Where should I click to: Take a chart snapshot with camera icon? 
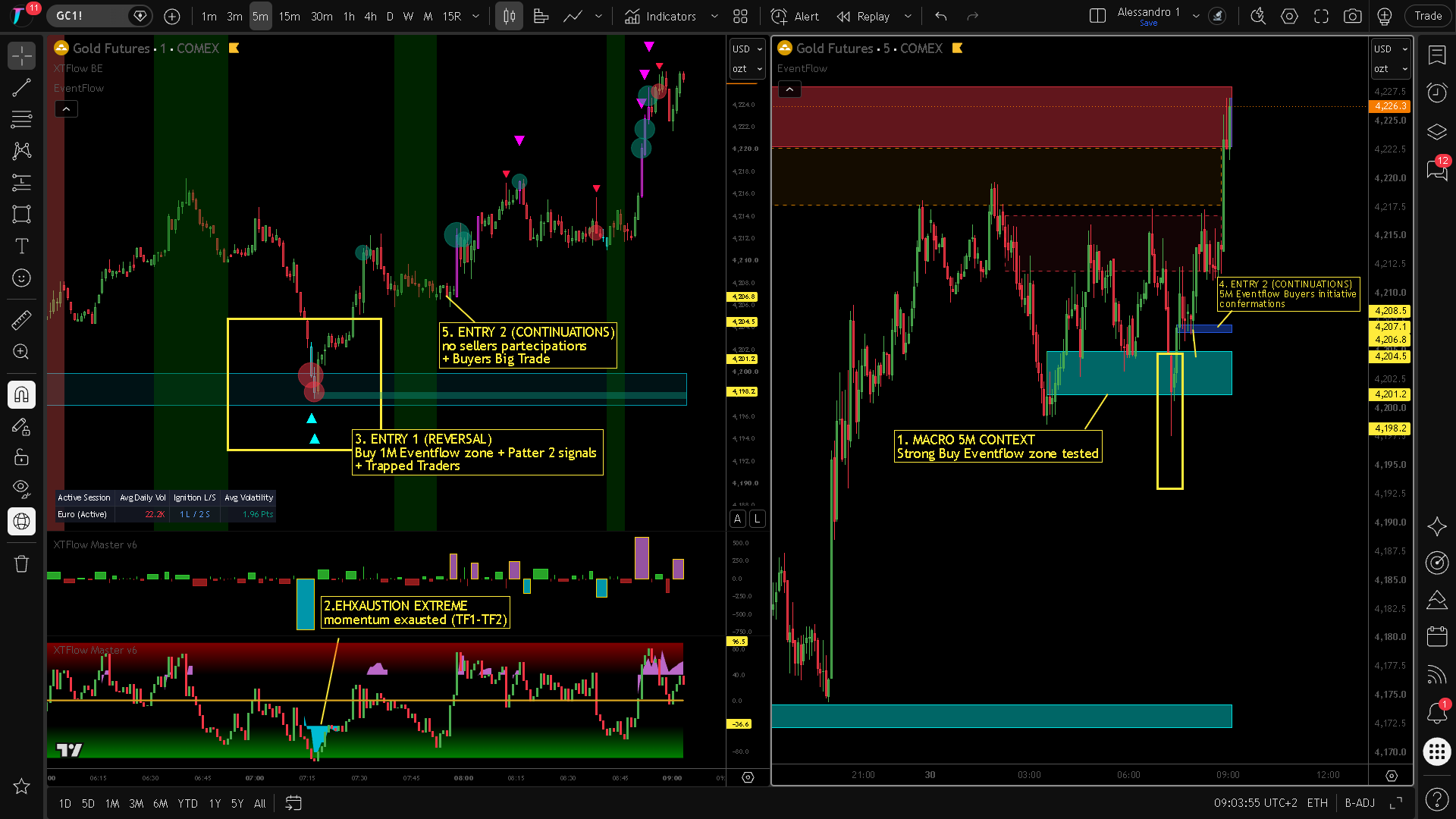tap(1352, 16)
